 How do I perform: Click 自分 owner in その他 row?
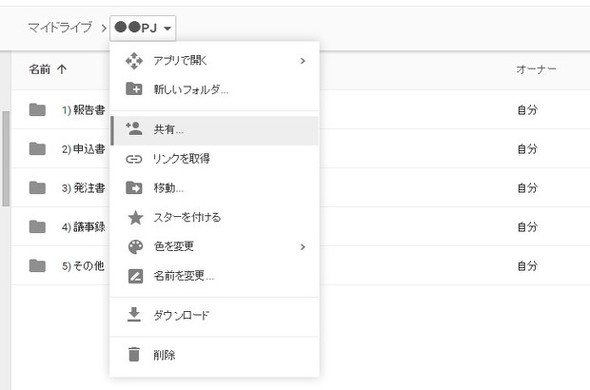[528, 266]
